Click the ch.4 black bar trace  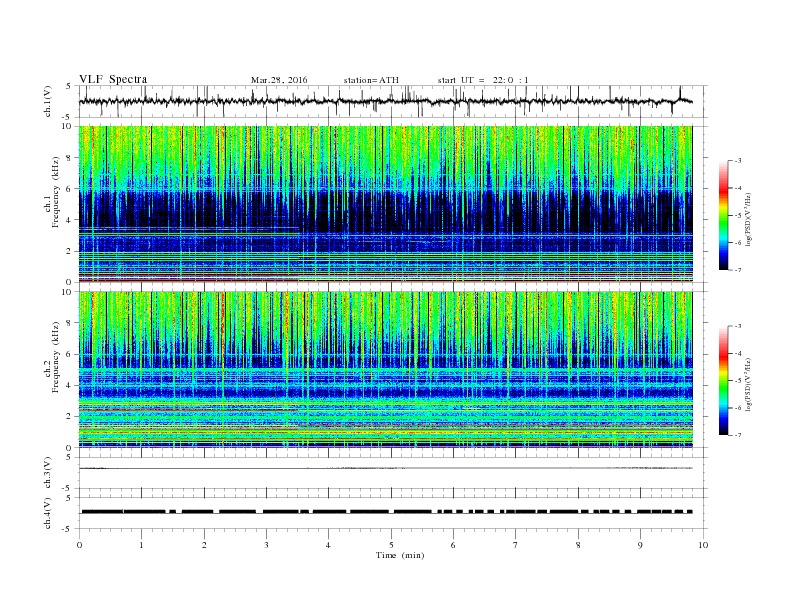(386, 512)
